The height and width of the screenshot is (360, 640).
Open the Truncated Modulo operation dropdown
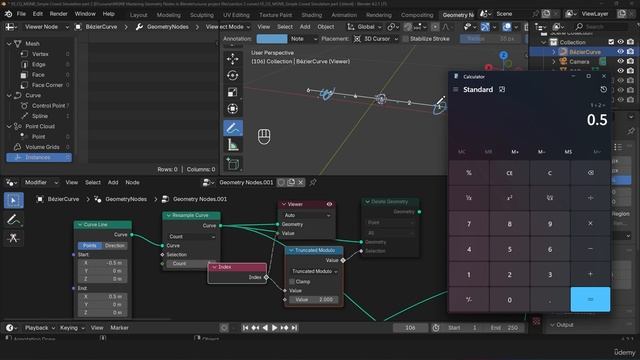pos(314,271)
